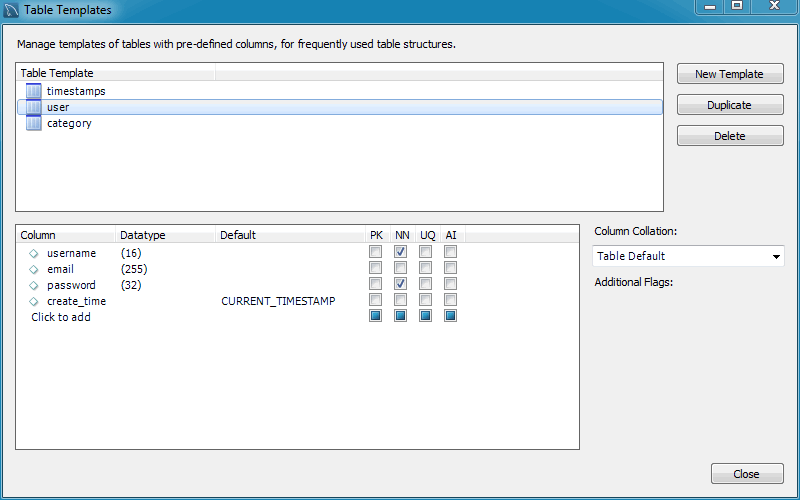The image size is (800, 500).
Task: Click the category template table icon
Action: tap(34, 123)
